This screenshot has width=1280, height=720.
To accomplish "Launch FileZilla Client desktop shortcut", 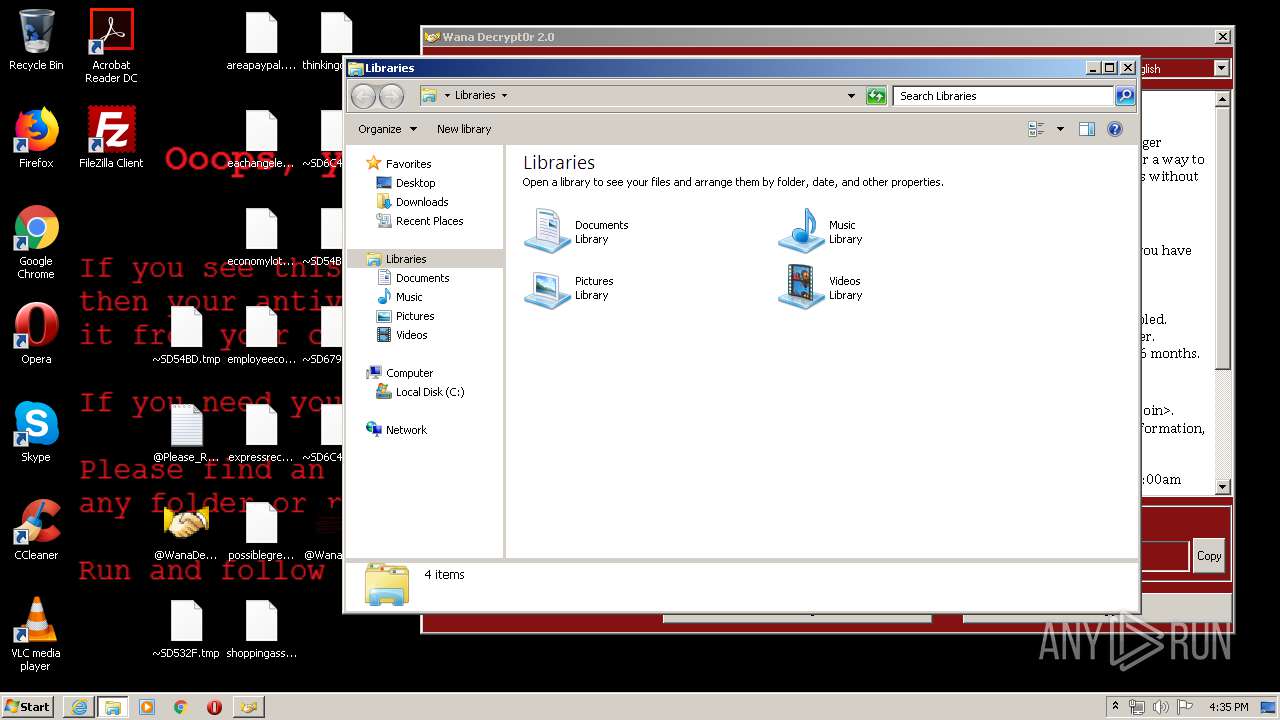I will click(x=111, y=138).
